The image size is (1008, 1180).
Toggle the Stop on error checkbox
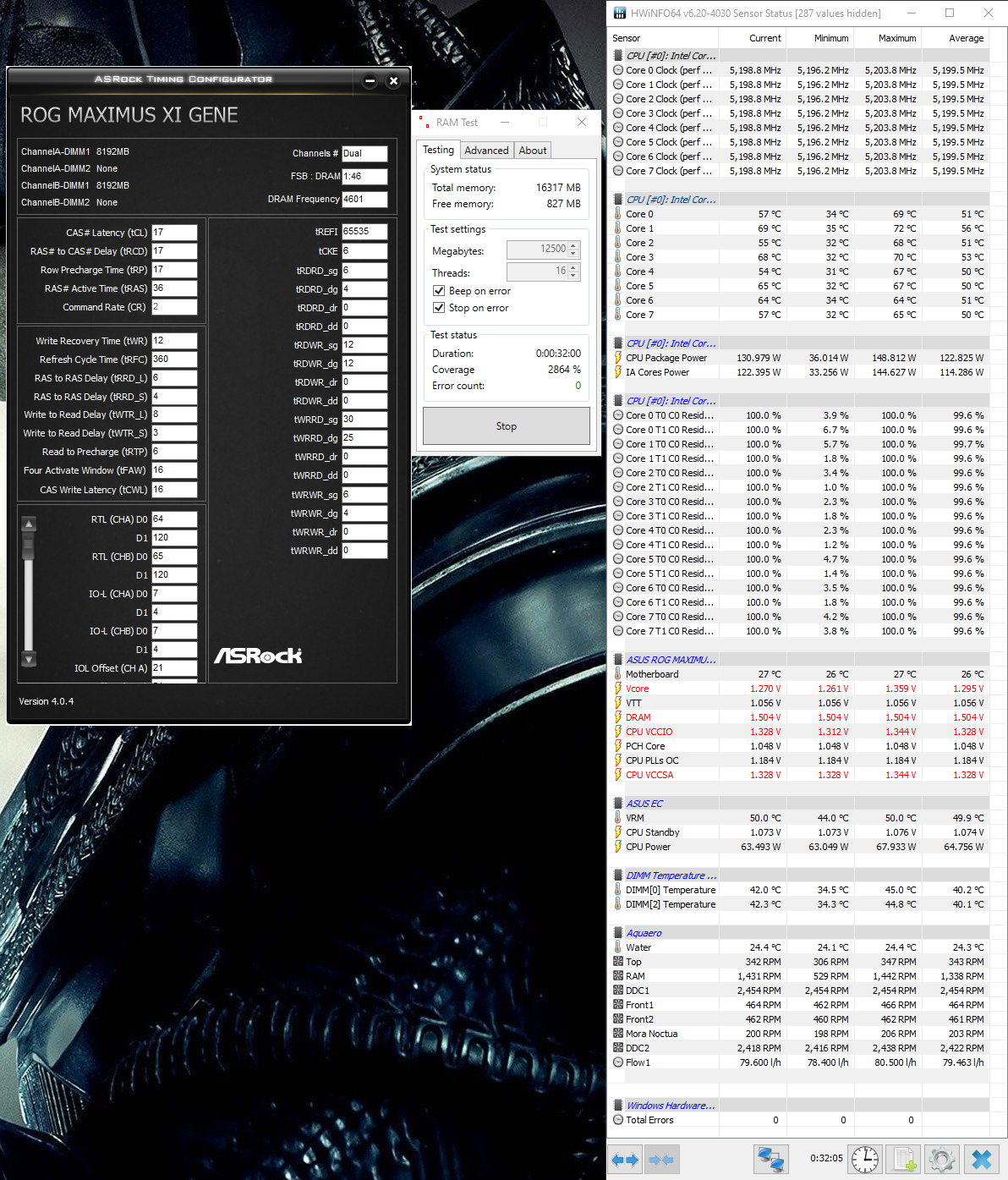[439, 308]
